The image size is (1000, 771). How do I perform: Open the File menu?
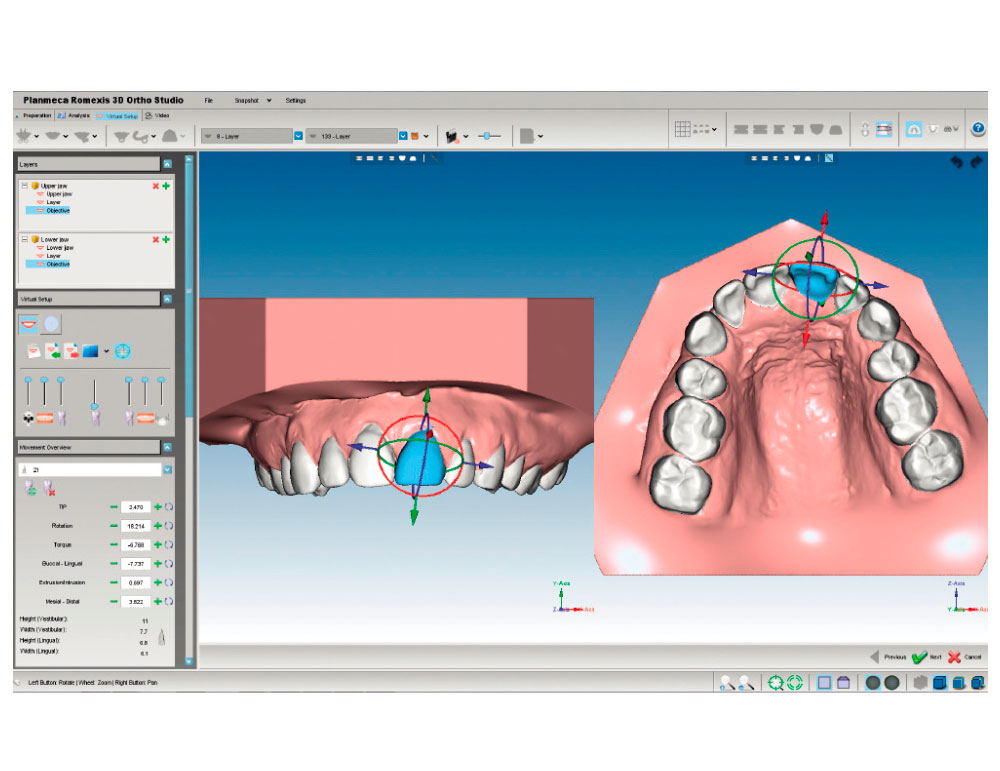[209, 101]
